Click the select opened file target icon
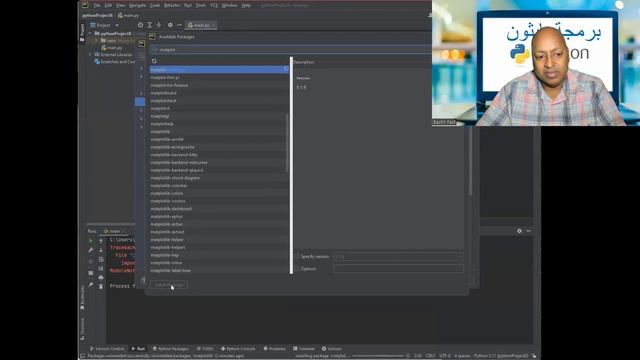This screenshot has height=360, width=640. tap(140, 25)
